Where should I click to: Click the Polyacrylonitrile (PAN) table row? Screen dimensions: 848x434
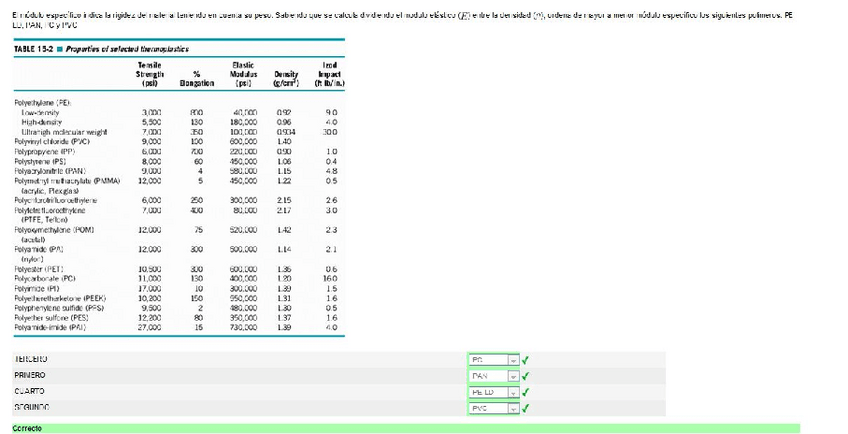[x=52, y=171]
